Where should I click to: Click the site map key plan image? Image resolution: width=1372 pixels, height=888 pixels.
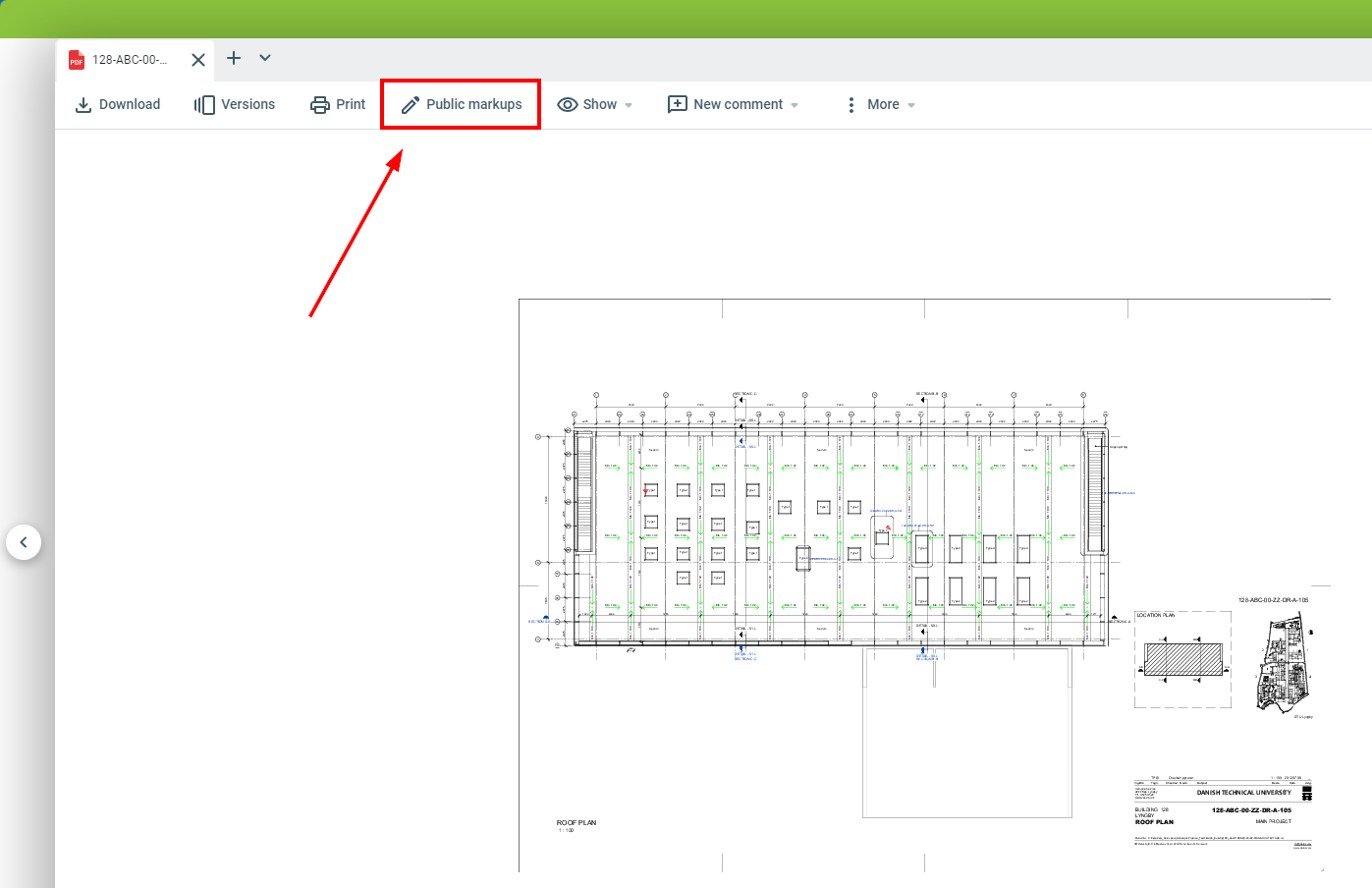pos(1283,663)
